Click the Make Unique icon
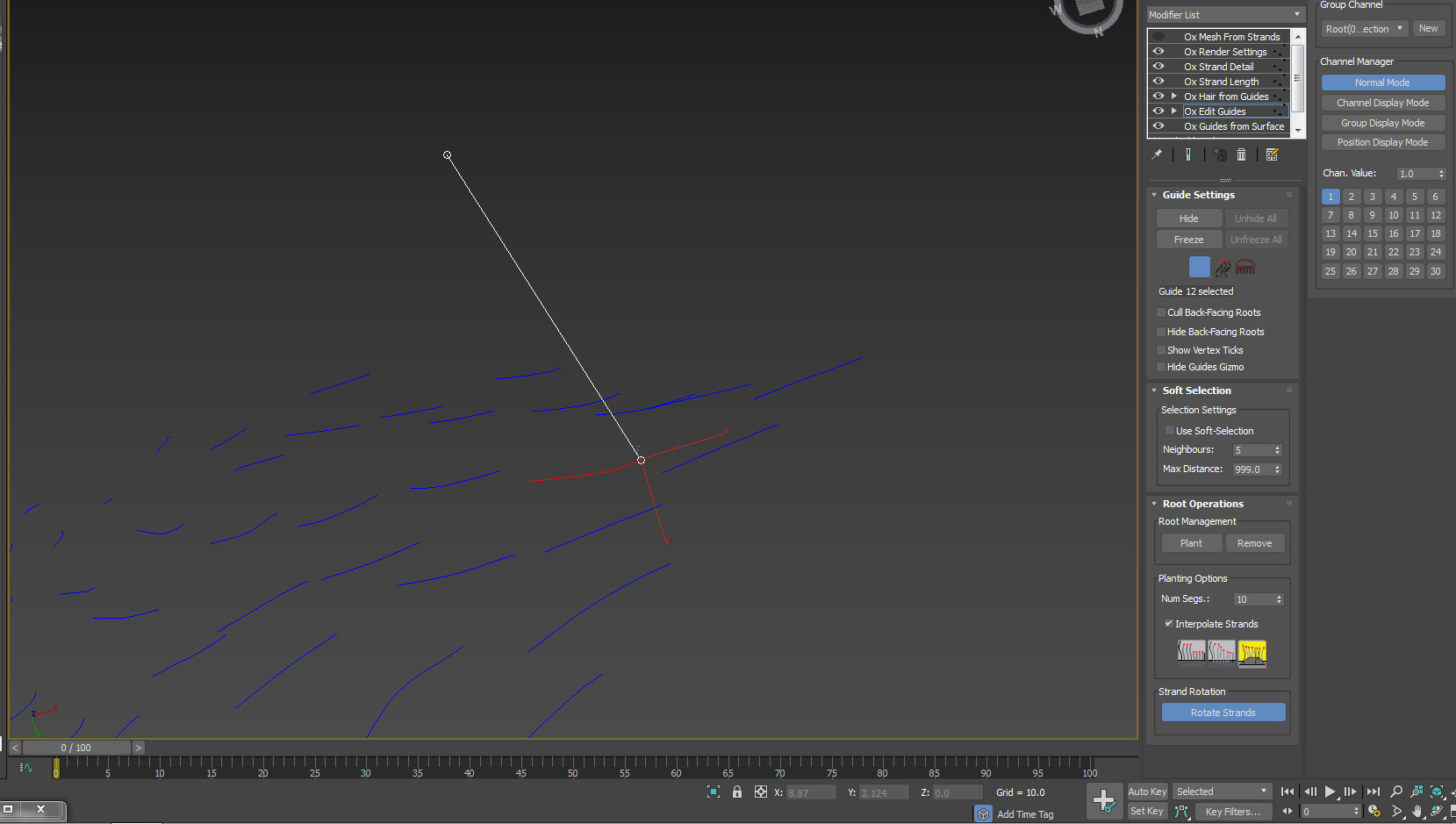 click(1220, 154)
